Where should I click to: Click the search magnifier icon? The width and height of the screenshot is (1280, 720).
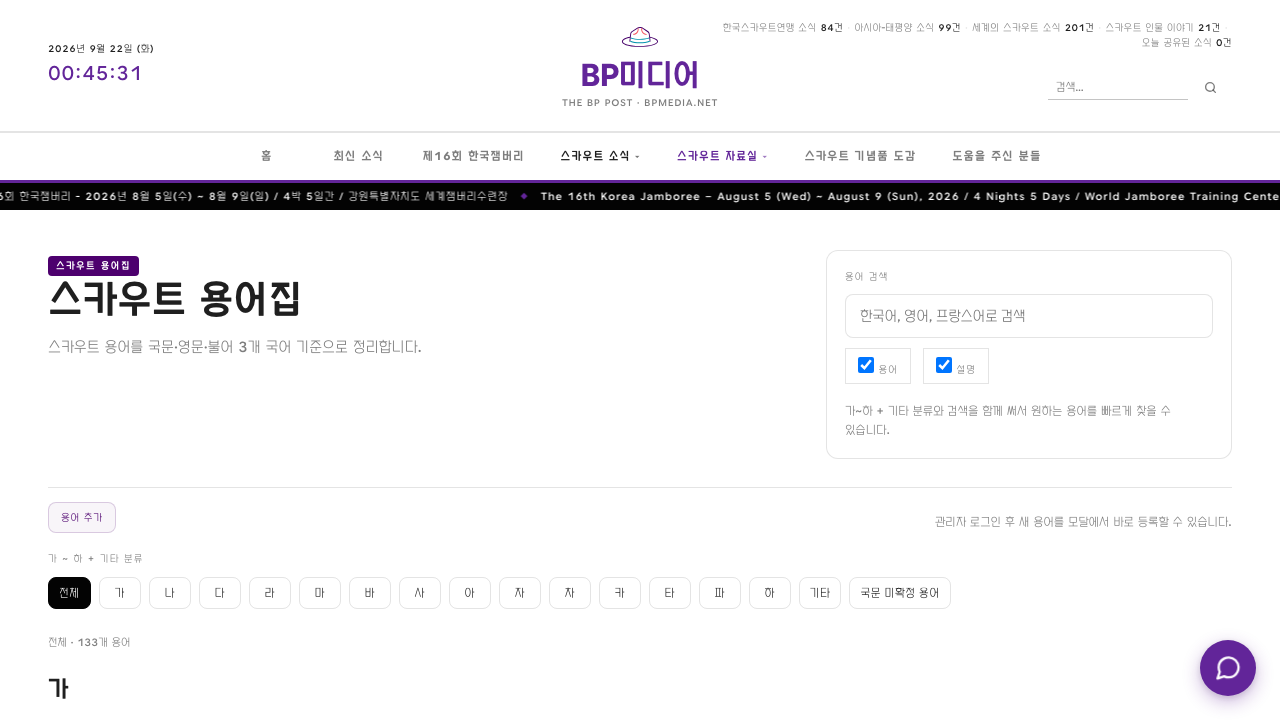click(1210, 88)
